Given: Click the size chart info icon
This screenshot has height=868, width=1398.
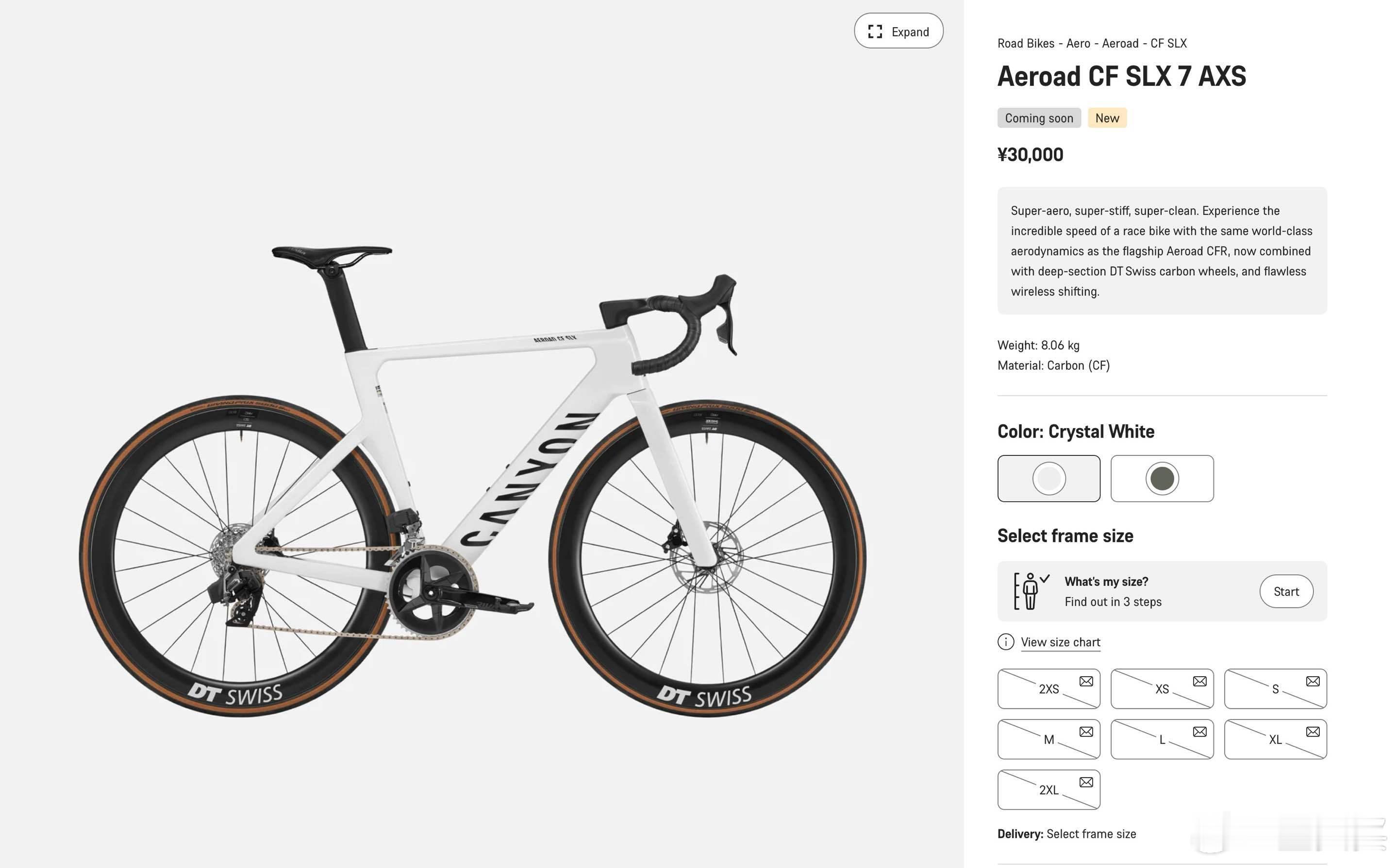Looking at the screenshot, I should [1005, 642].
